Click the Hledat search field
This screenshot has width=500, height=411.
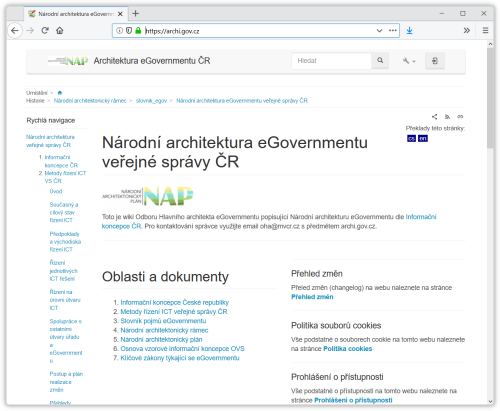pyautogui.click(x=331, y=61)
